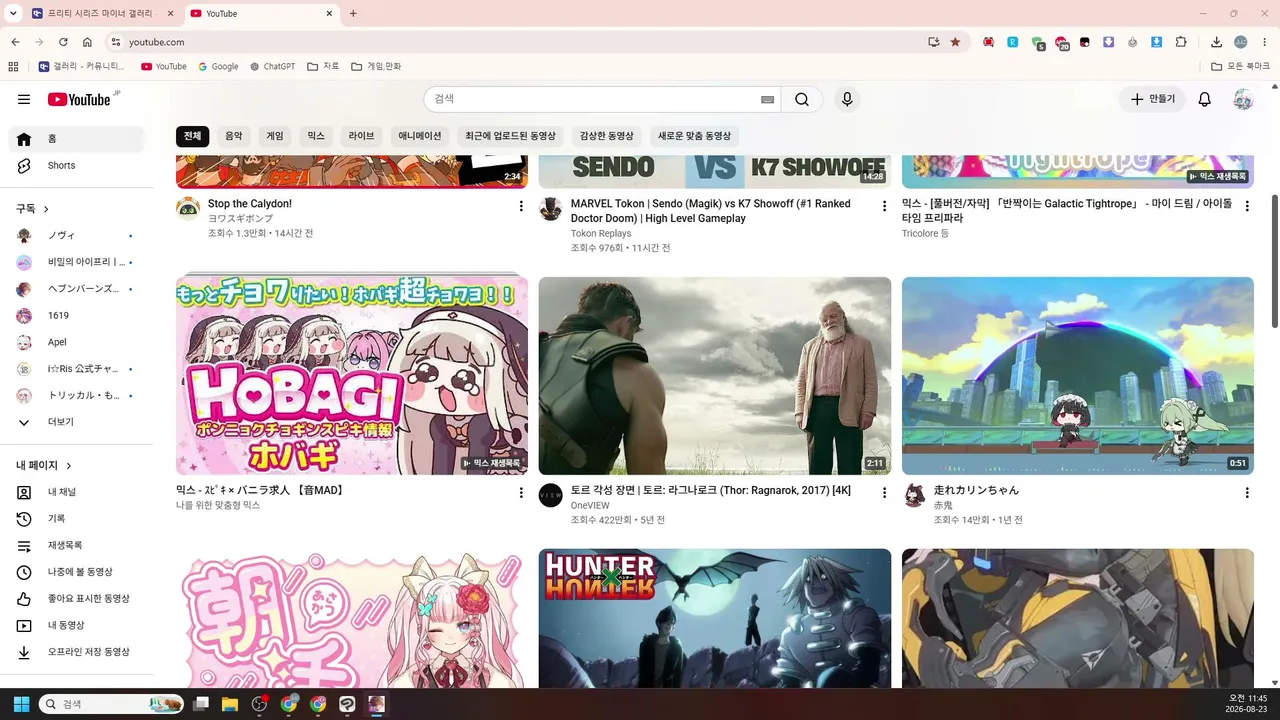Open options for the Galactic Tightrope mix
Image resolution: width=1280 pixels, height=720 pixels.
(1247, 206)
